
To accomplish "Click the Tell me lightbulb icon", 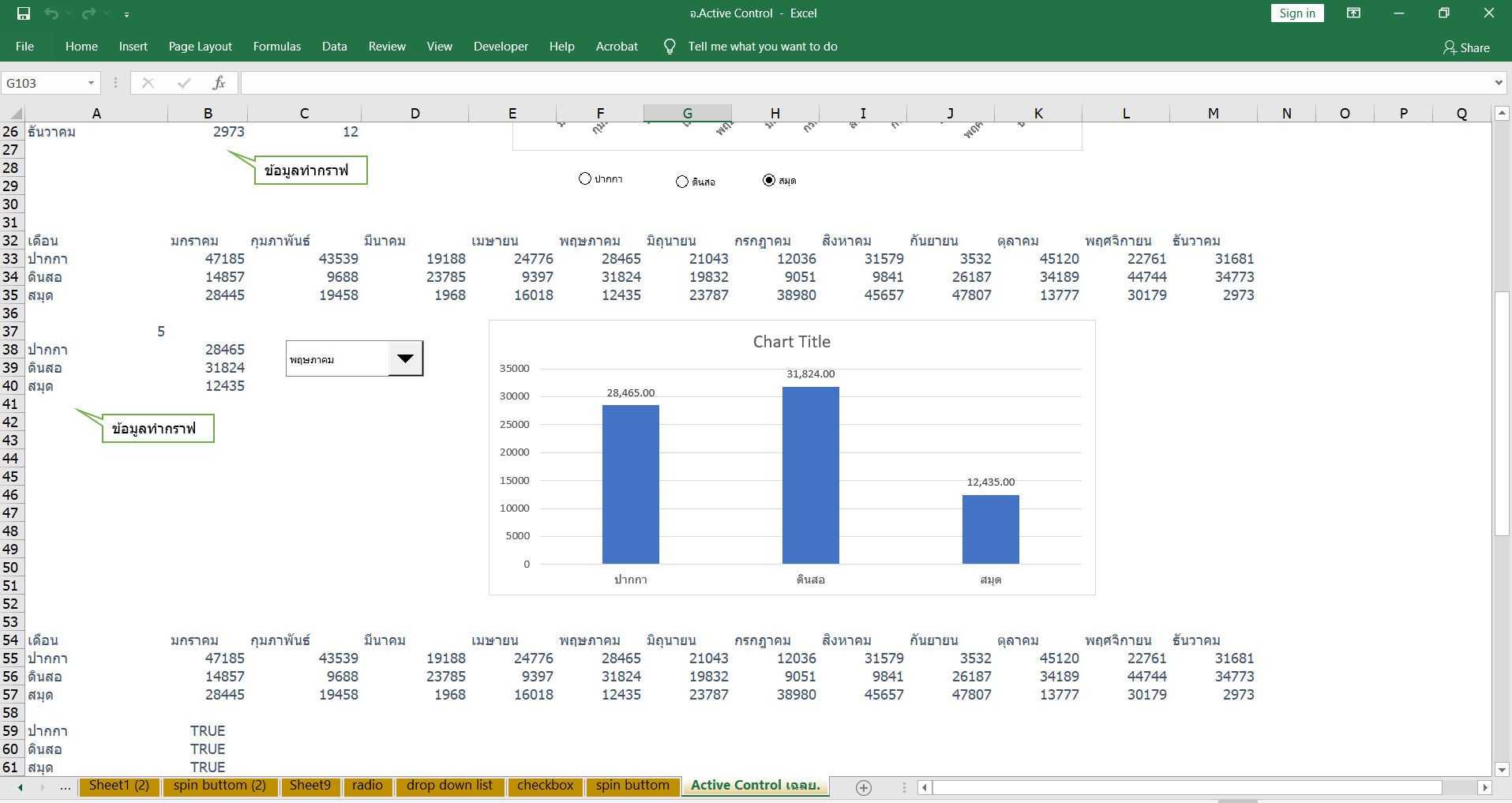I will (x=670, y=47).
